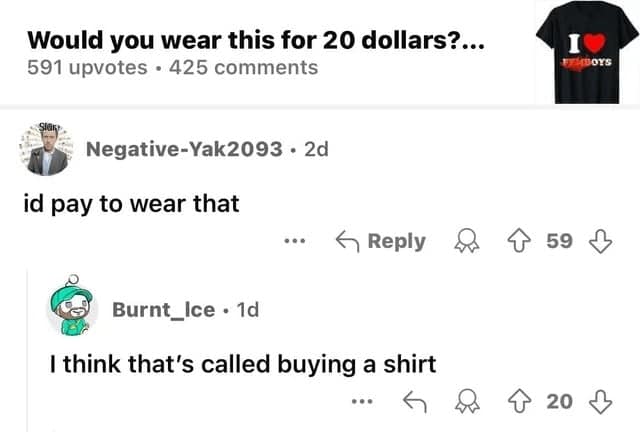Open Negative-Yak2093's avatar picture
Viewport: 640px width, 432px height.
47,149
